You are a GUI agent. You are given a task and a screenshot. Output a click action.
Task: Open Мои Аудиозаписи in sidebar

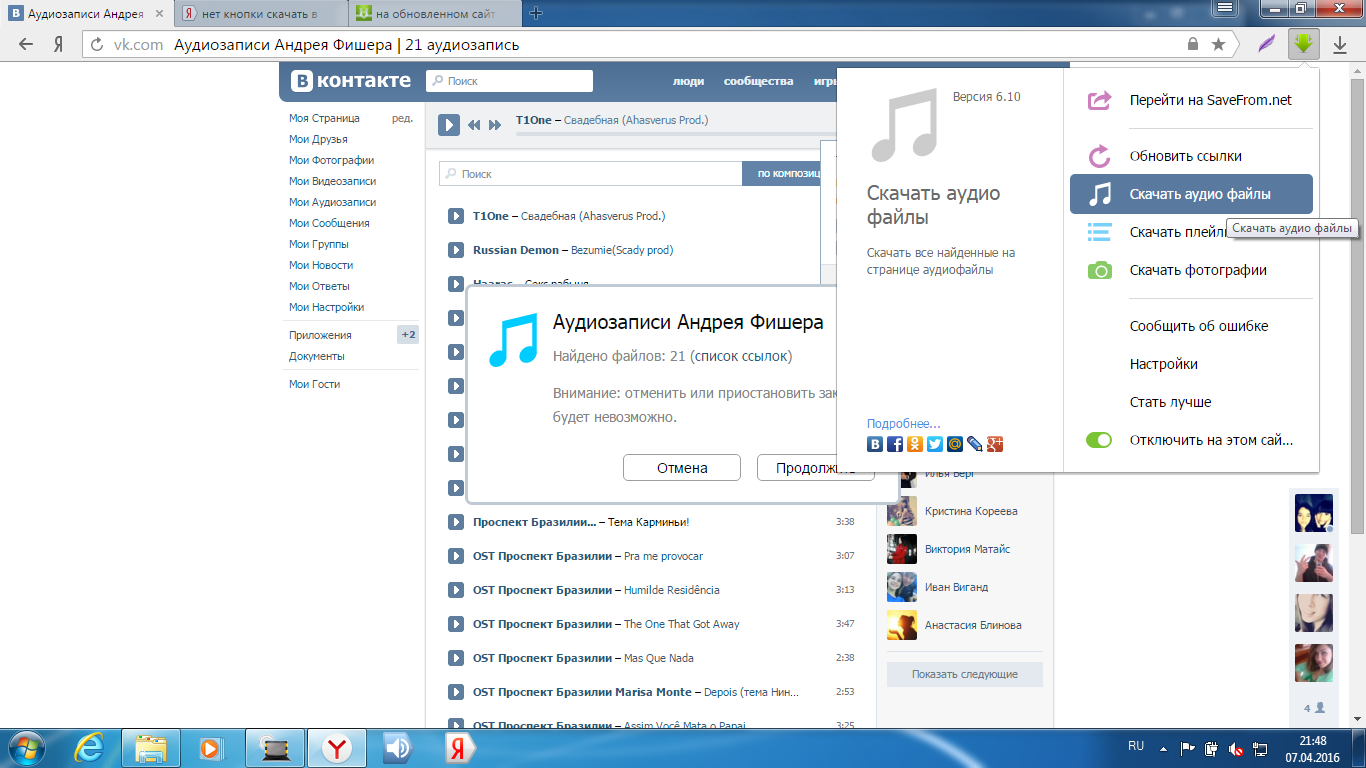coord(332,202)
